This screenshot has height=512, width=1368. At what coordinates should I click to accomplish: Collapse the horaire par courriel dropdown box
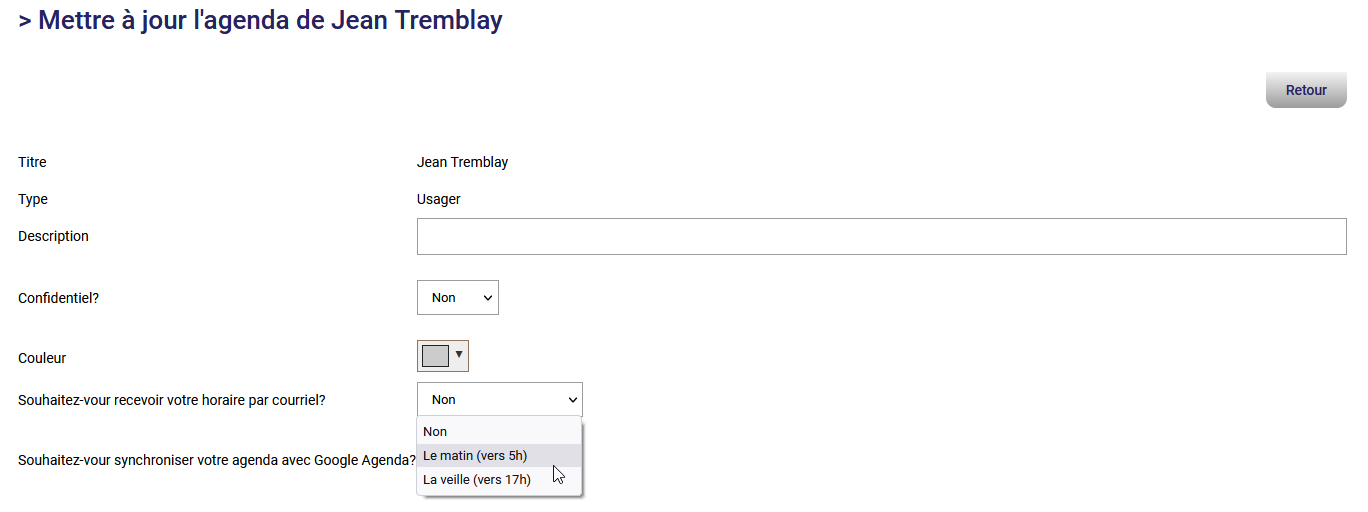point(498,400)
